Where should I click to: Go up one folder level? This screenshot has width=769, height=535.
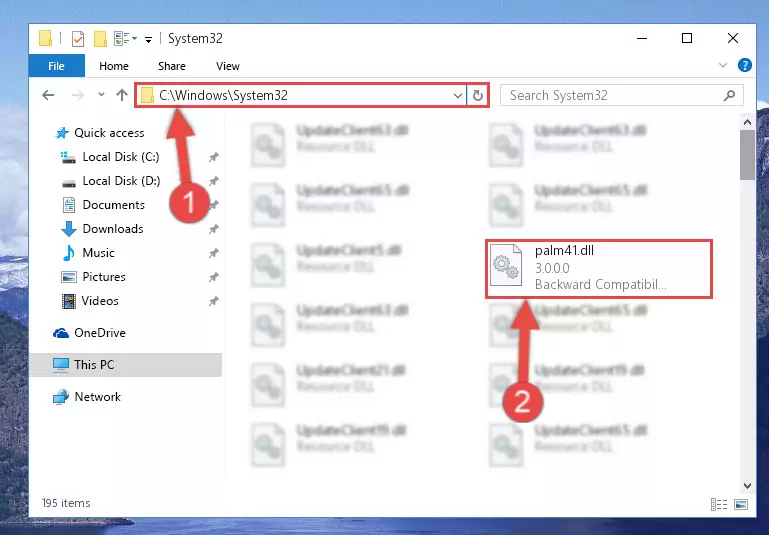coord(122,95)
